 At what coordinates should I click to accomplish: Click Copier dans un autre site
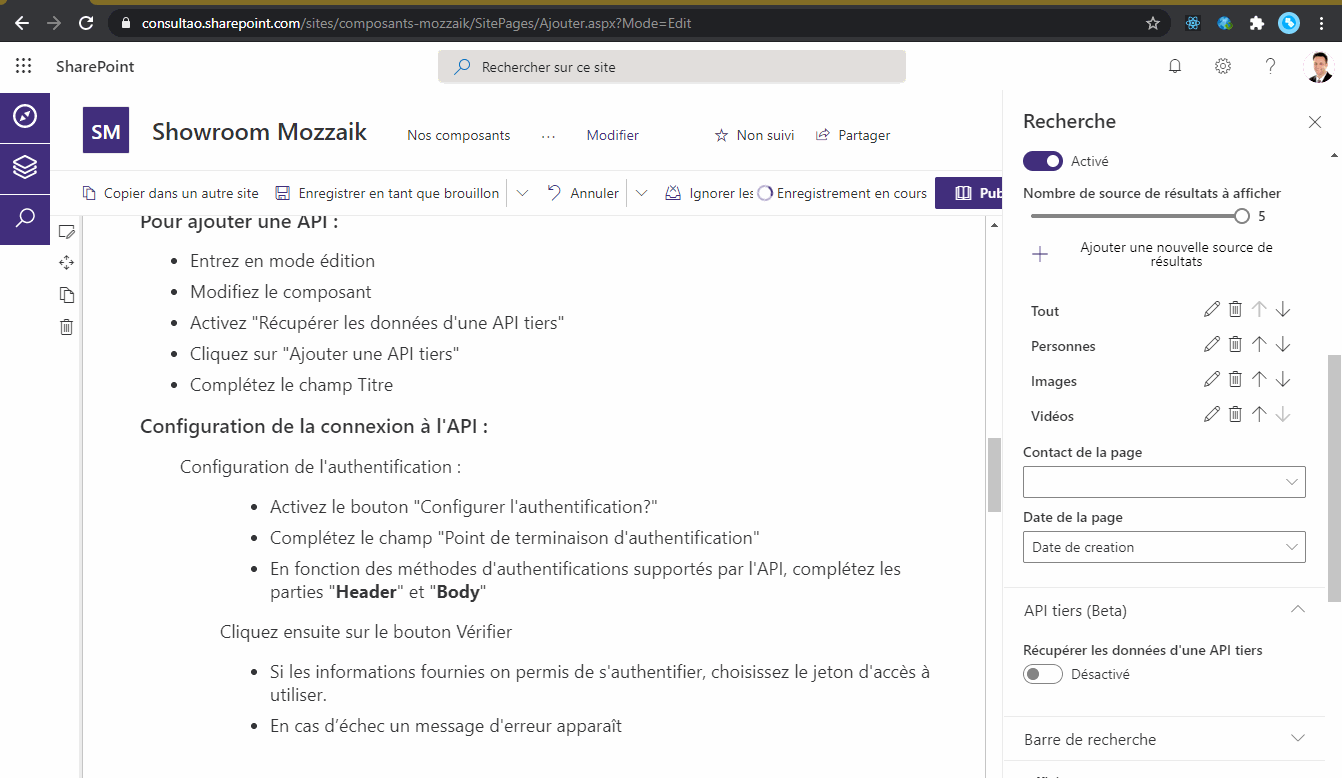coord(170,193)
